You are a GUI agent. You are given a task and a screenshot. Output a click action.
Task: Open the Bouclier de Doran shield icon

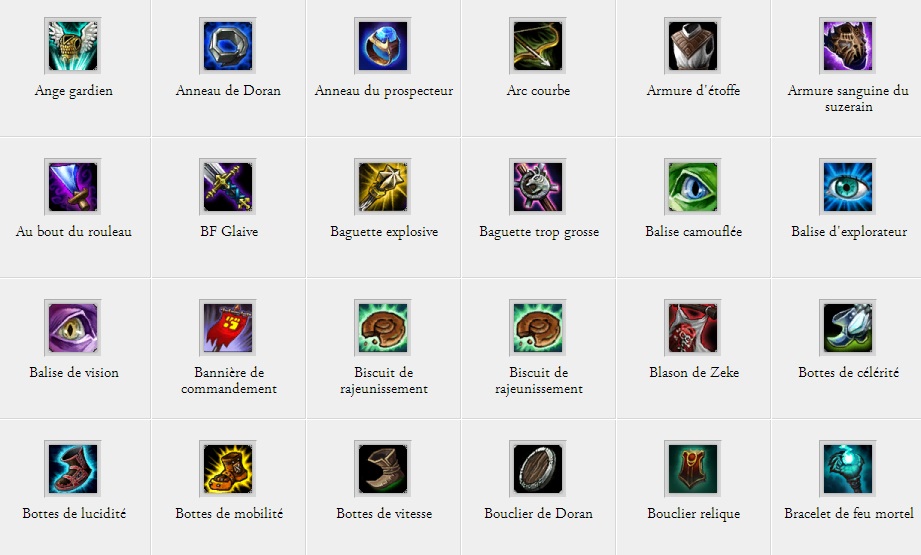[x=538, y=469]
